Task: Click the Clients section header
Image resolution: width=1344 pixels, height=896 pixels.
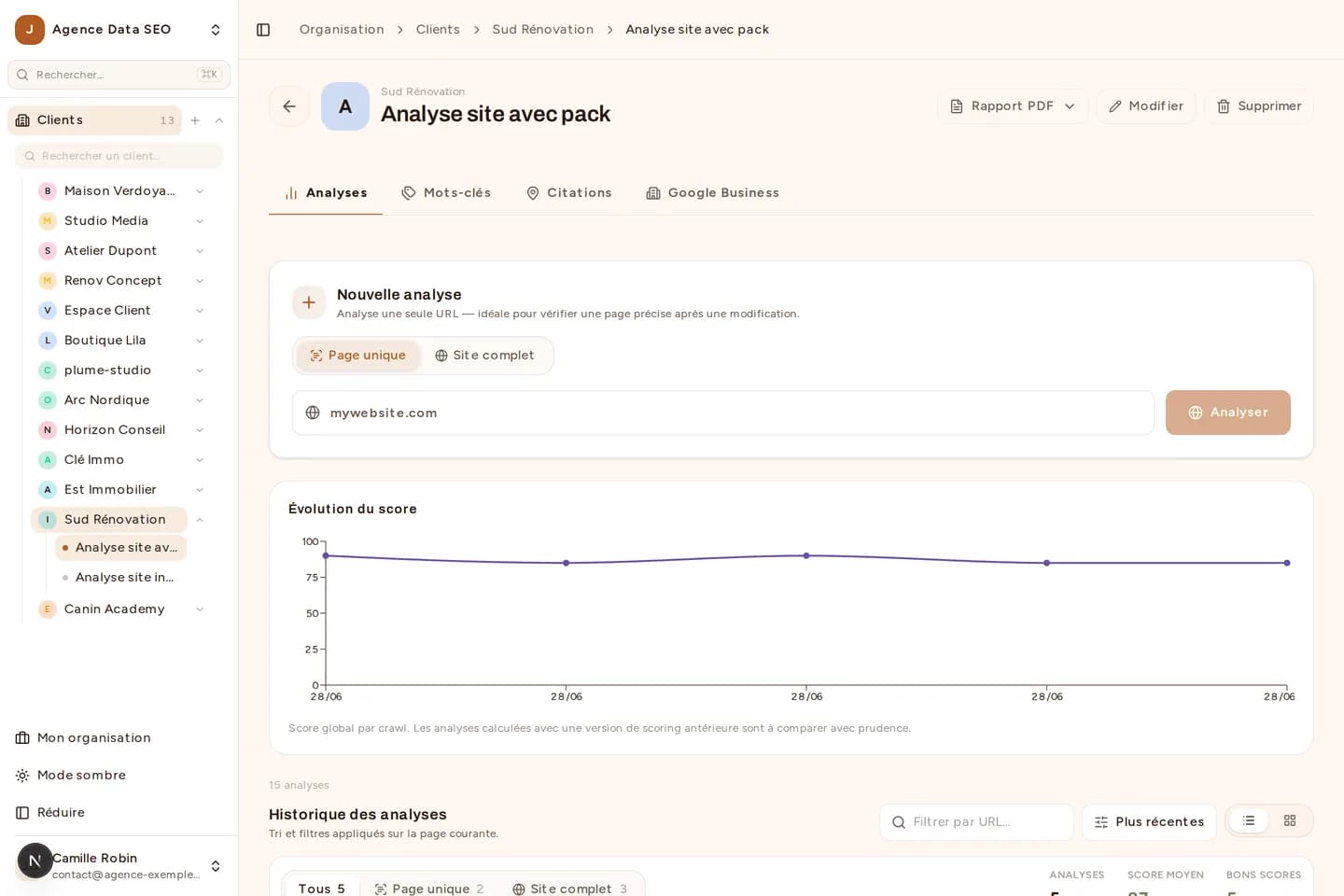Action: pos(94,120)
